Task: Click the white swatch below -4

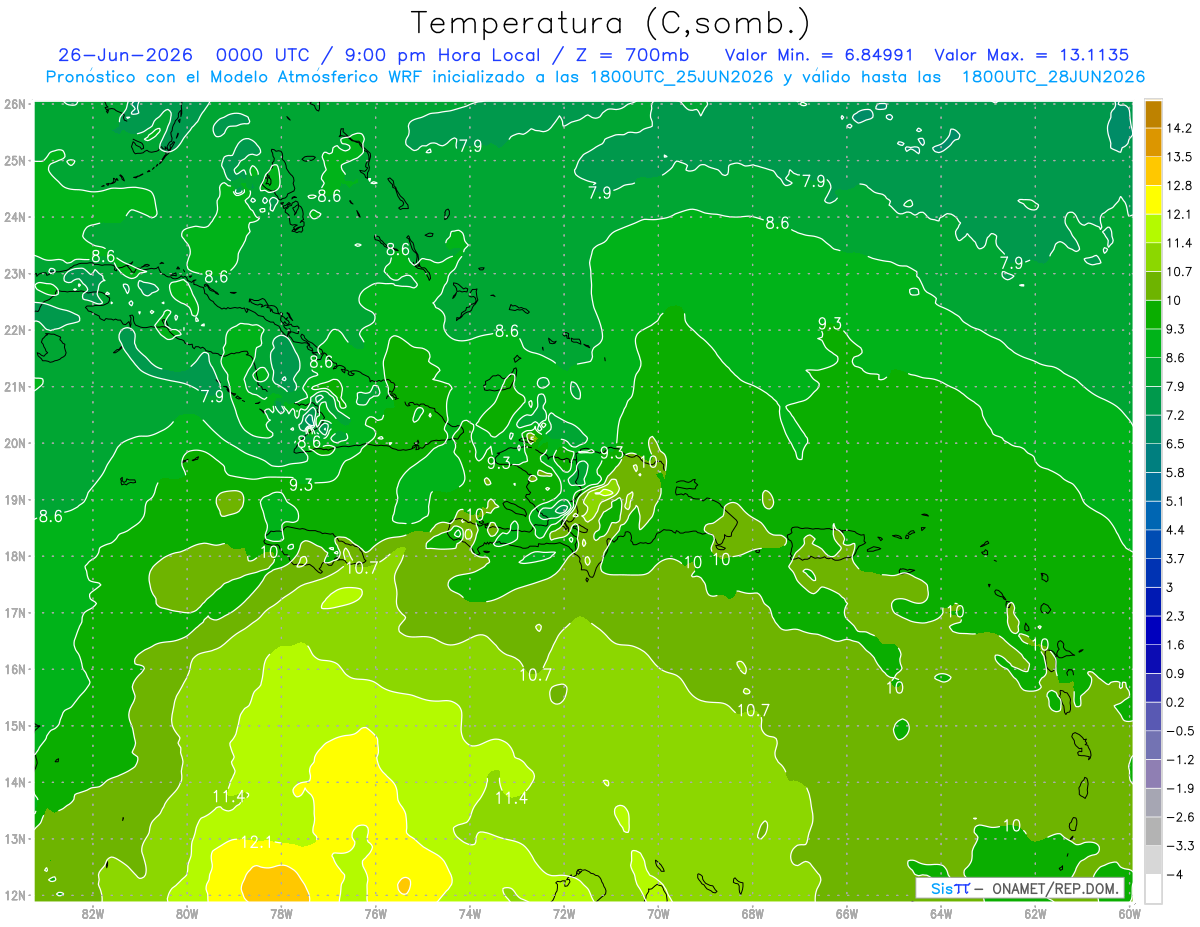Action: tap(1153, 888)
